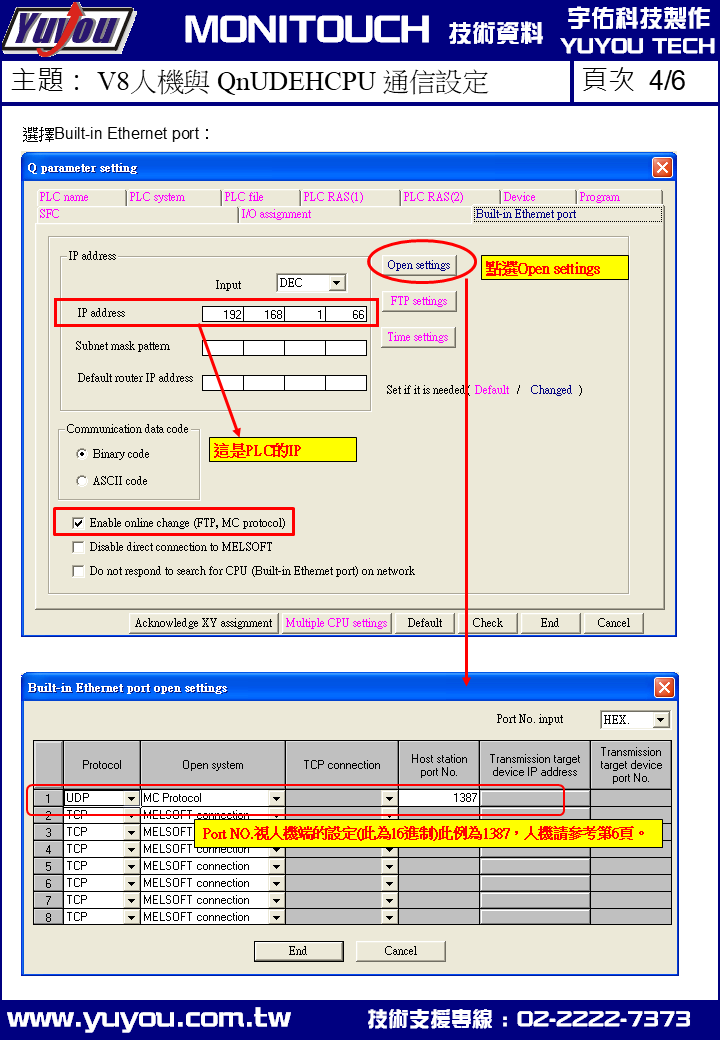Expand the Port No. input HEX dropdown
This screenshot has width=720, height=1040.
pos(660,720)
